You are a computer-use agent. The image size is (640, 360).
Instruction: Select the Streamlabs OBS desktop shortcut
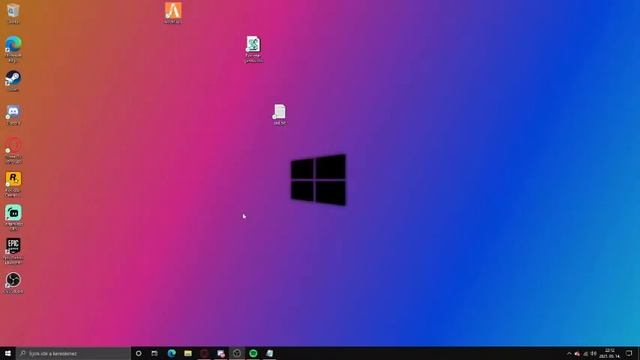click(13, 218)
